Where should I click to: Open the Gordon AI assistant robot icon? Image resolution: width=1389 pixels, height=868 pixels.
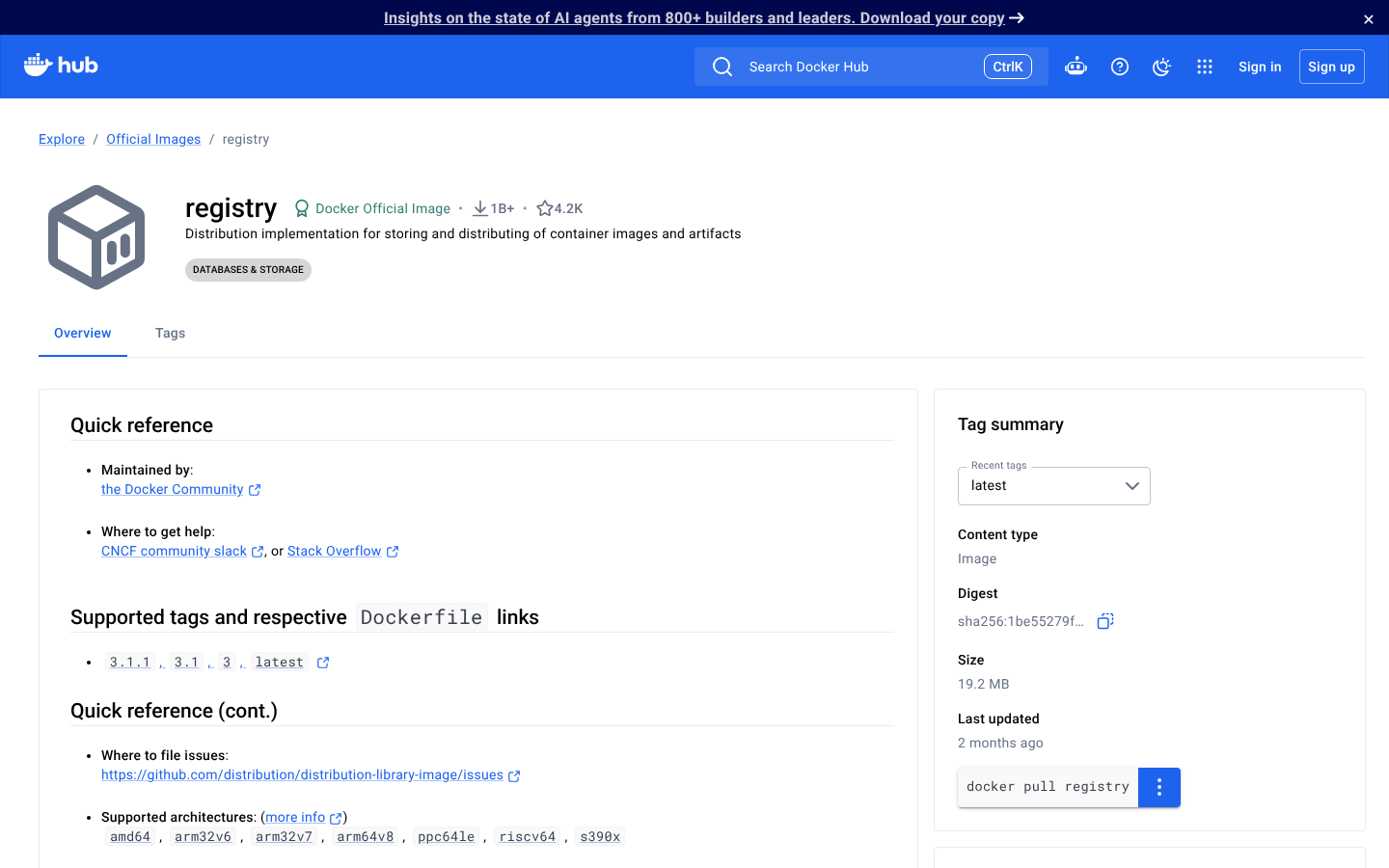[1076, 67]
